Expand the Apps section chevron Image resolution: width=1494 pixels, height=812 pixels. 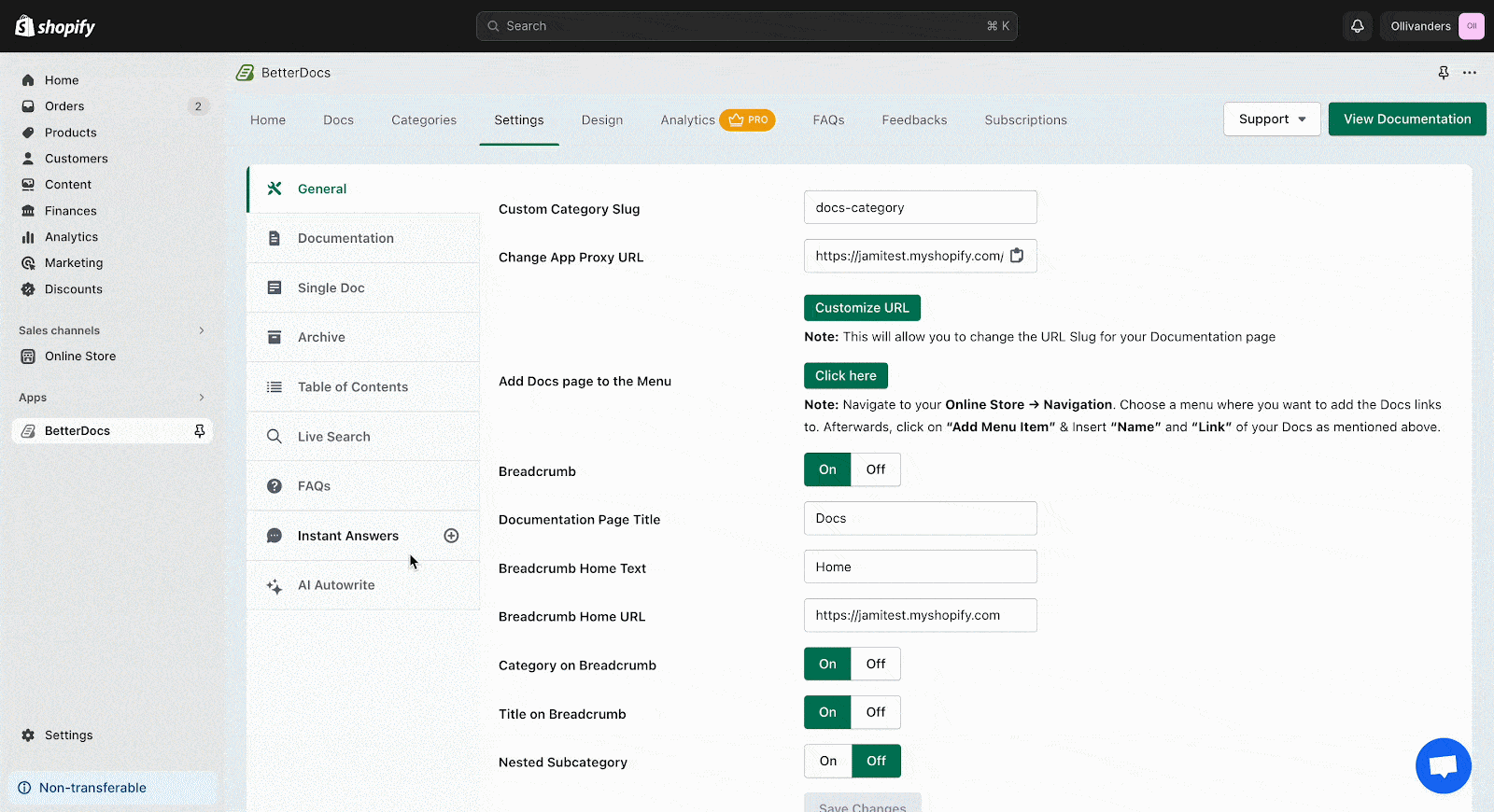tap(202, 398)
